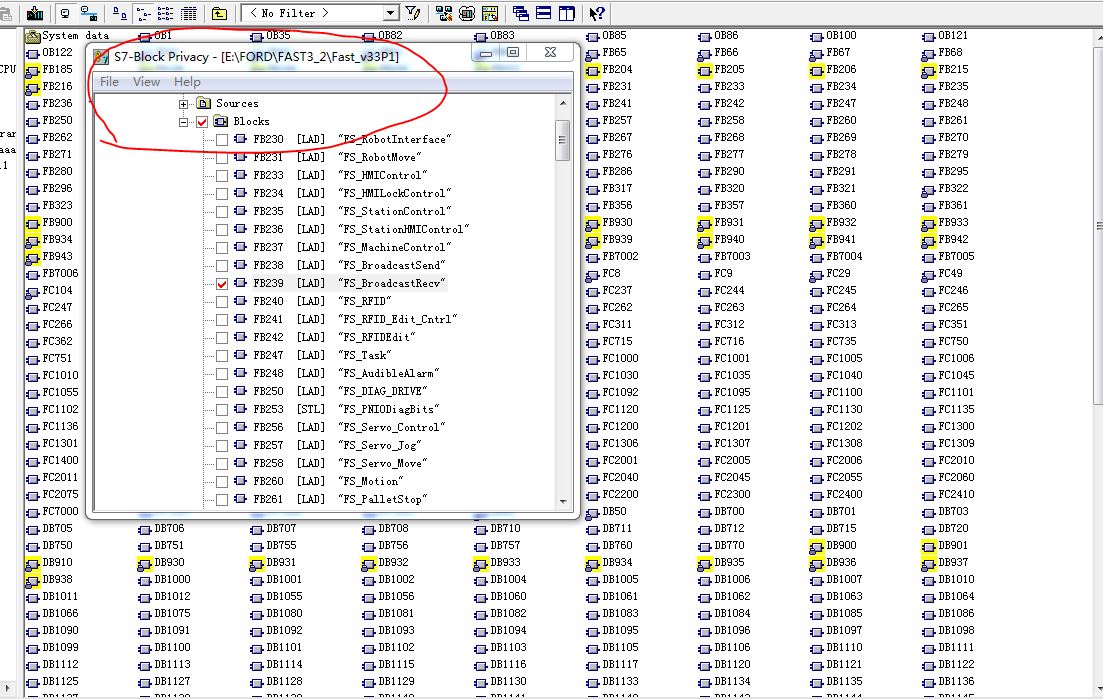Image resolution: width=1103 pixels, height=699 pixels.
Task: Click the Download to PLC toolbar icon
Action: point(34,13)
